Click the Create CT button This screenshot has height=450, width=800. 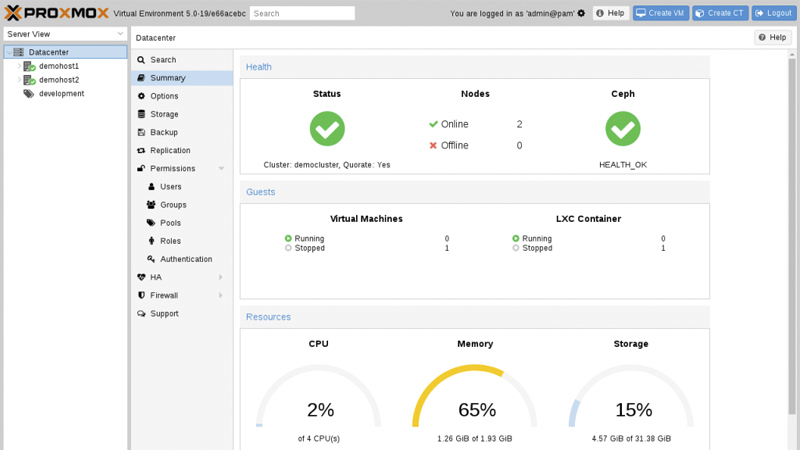tap(720, 13)
